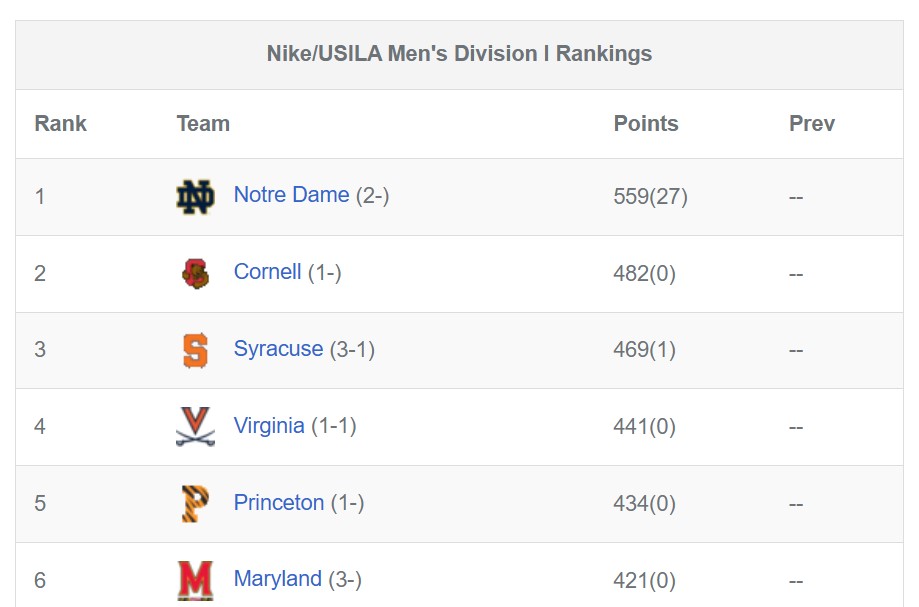Click Notre Dame's 559(27) points value

click(x=651, y=196)
